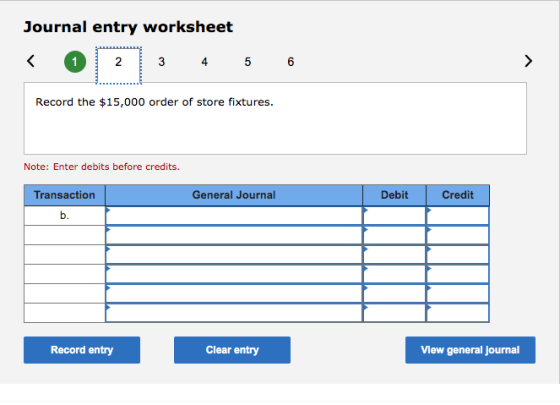Click fifth row Debit field

(394, 294)
